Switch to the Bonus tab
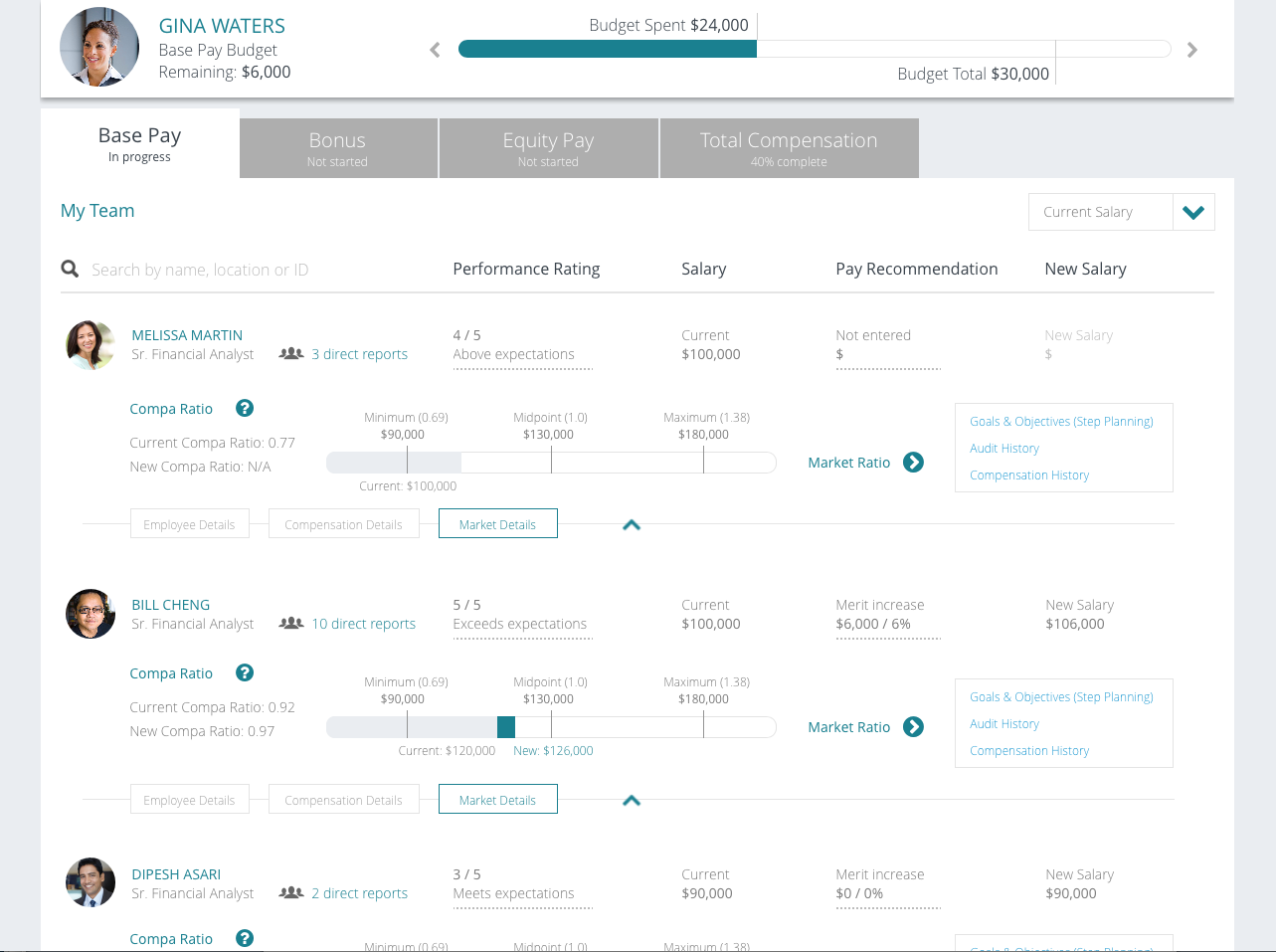Viewport: 1276px width, 952px height. pyautogui.click(x=338, y=148)
